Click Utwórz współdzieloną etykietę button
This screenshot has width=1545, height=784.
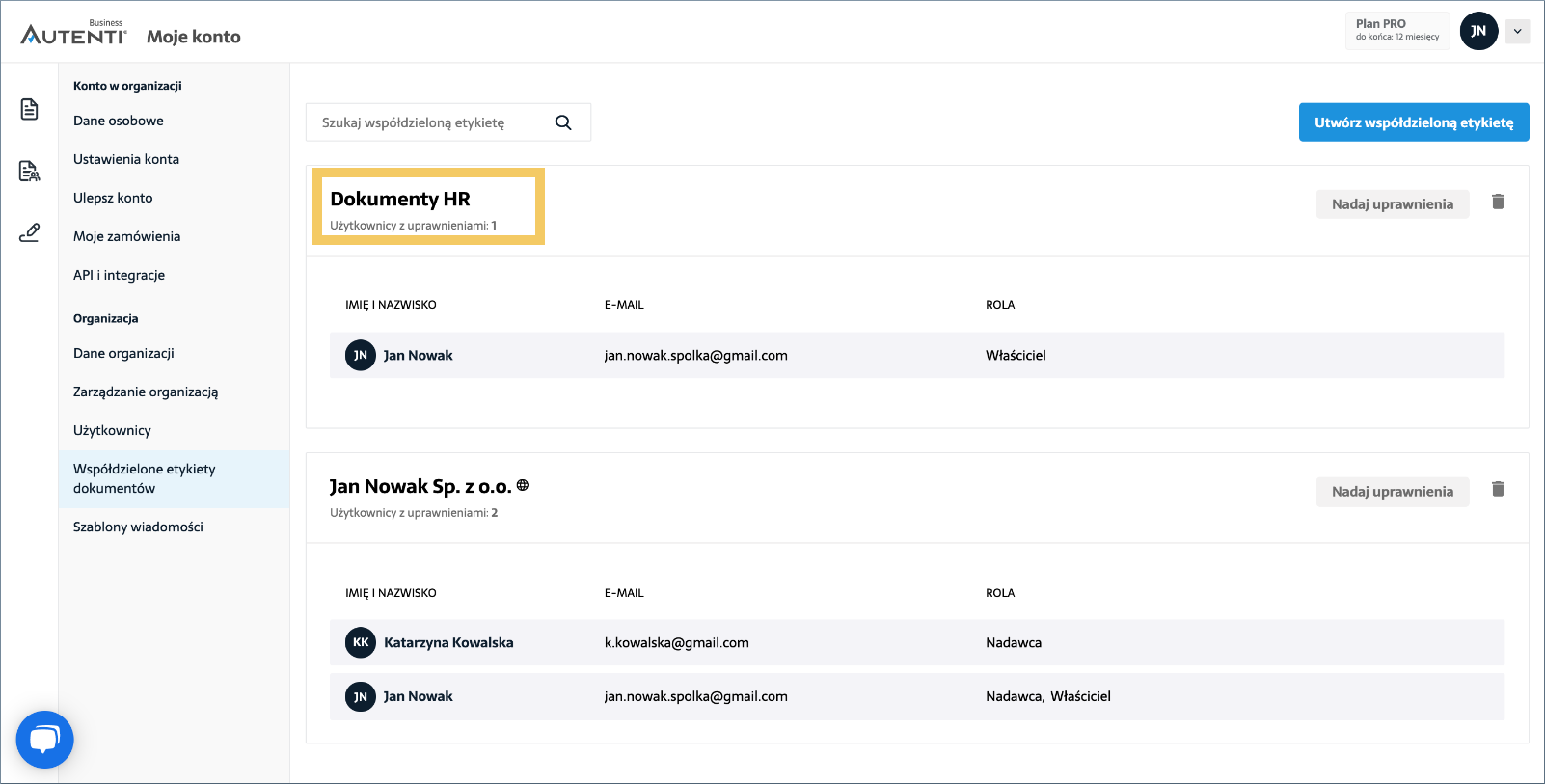pyautogui.click(x=1414, y=122)
